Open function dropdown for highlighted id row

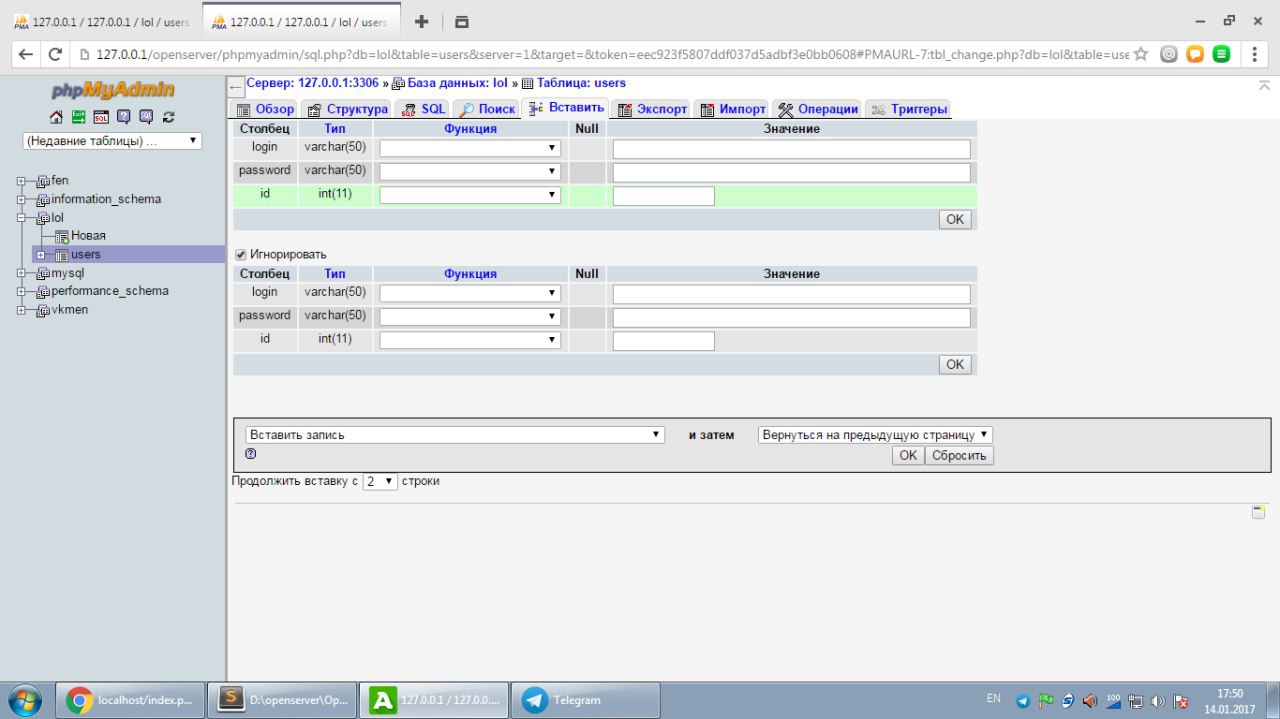[x=470, y=195]
